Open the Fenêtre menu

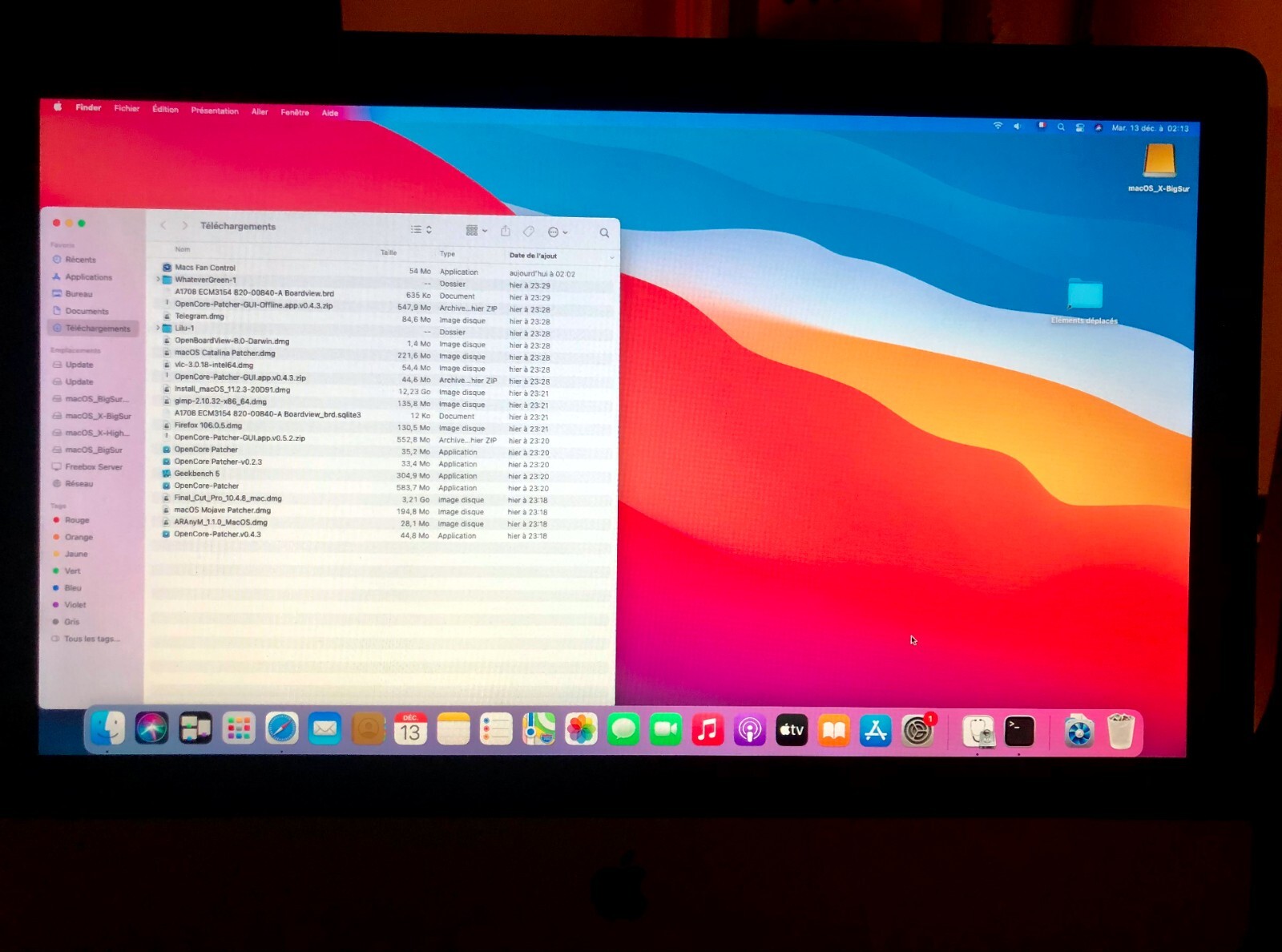(x=295, y=112)
